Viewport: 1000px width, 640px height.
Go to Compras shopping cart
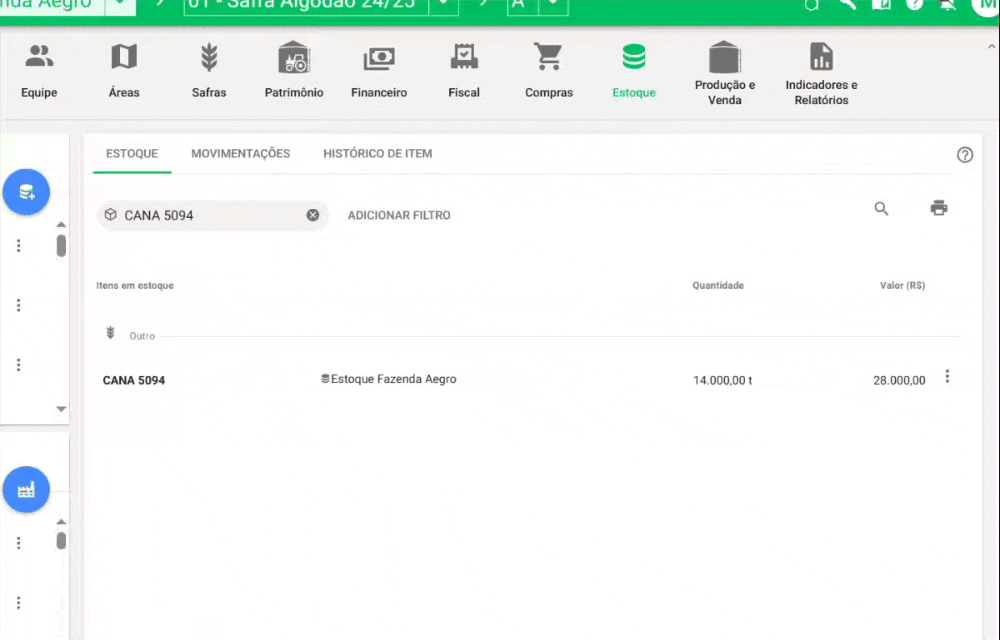tap(548, 70)
